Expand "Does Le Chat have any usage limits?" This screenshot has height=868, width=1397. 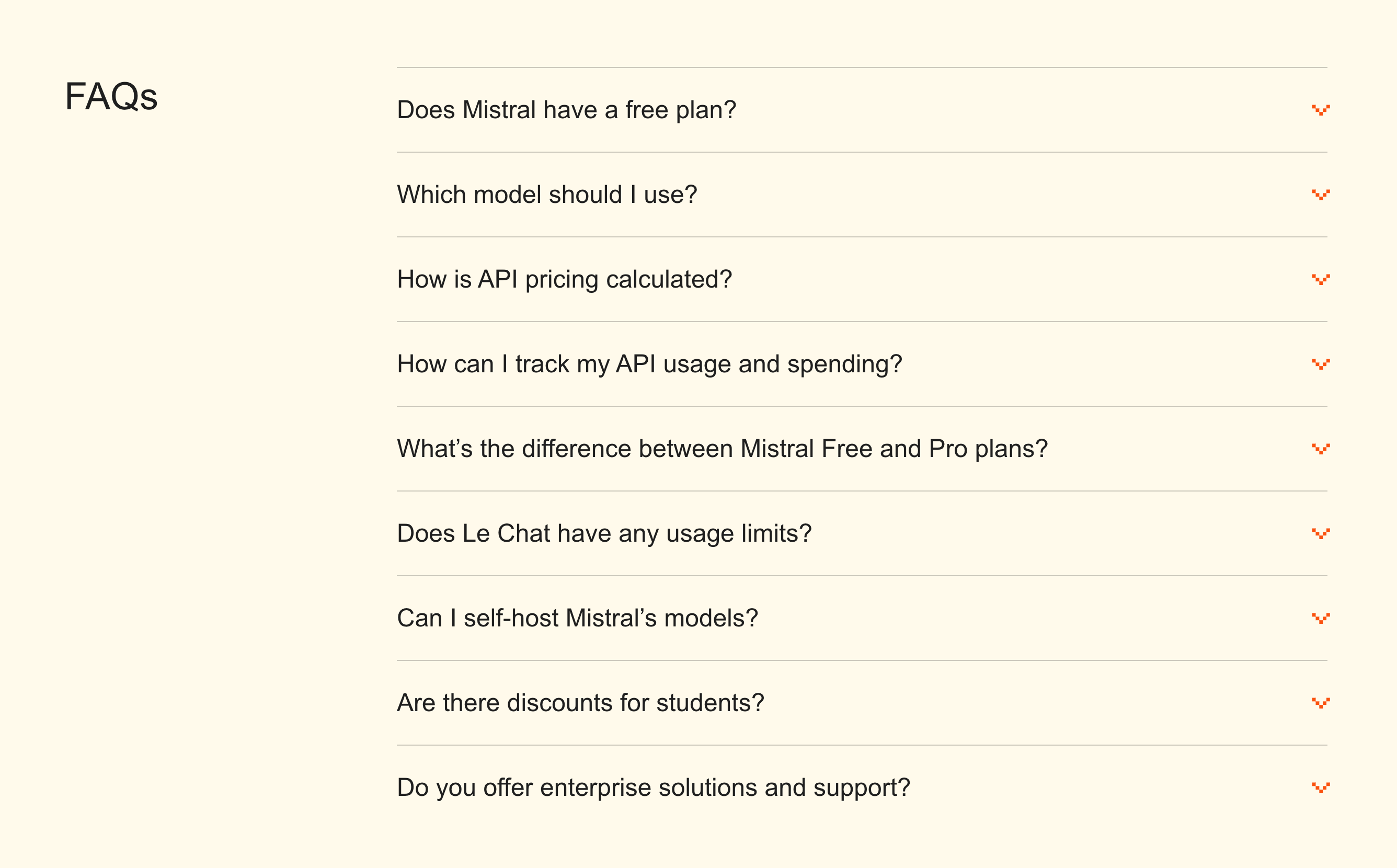click(604, 533)
